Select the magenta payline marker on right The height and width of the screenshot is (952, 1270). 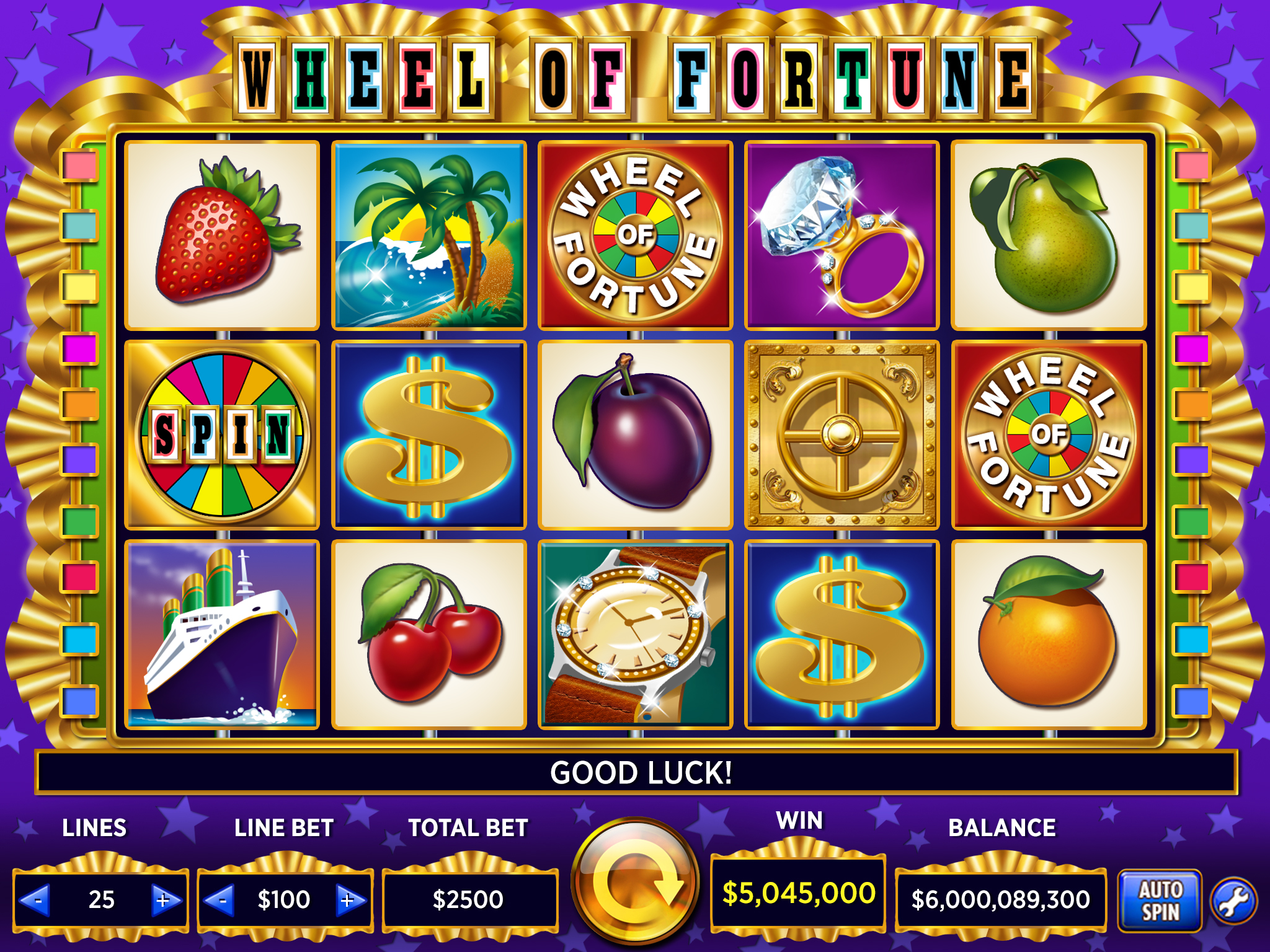point(1191,348)
